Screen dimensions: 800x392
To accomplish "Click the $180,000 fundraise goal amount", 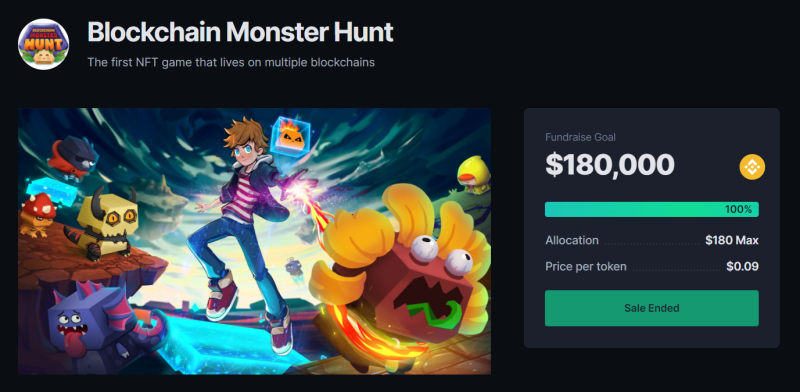I will pos(610,165).
